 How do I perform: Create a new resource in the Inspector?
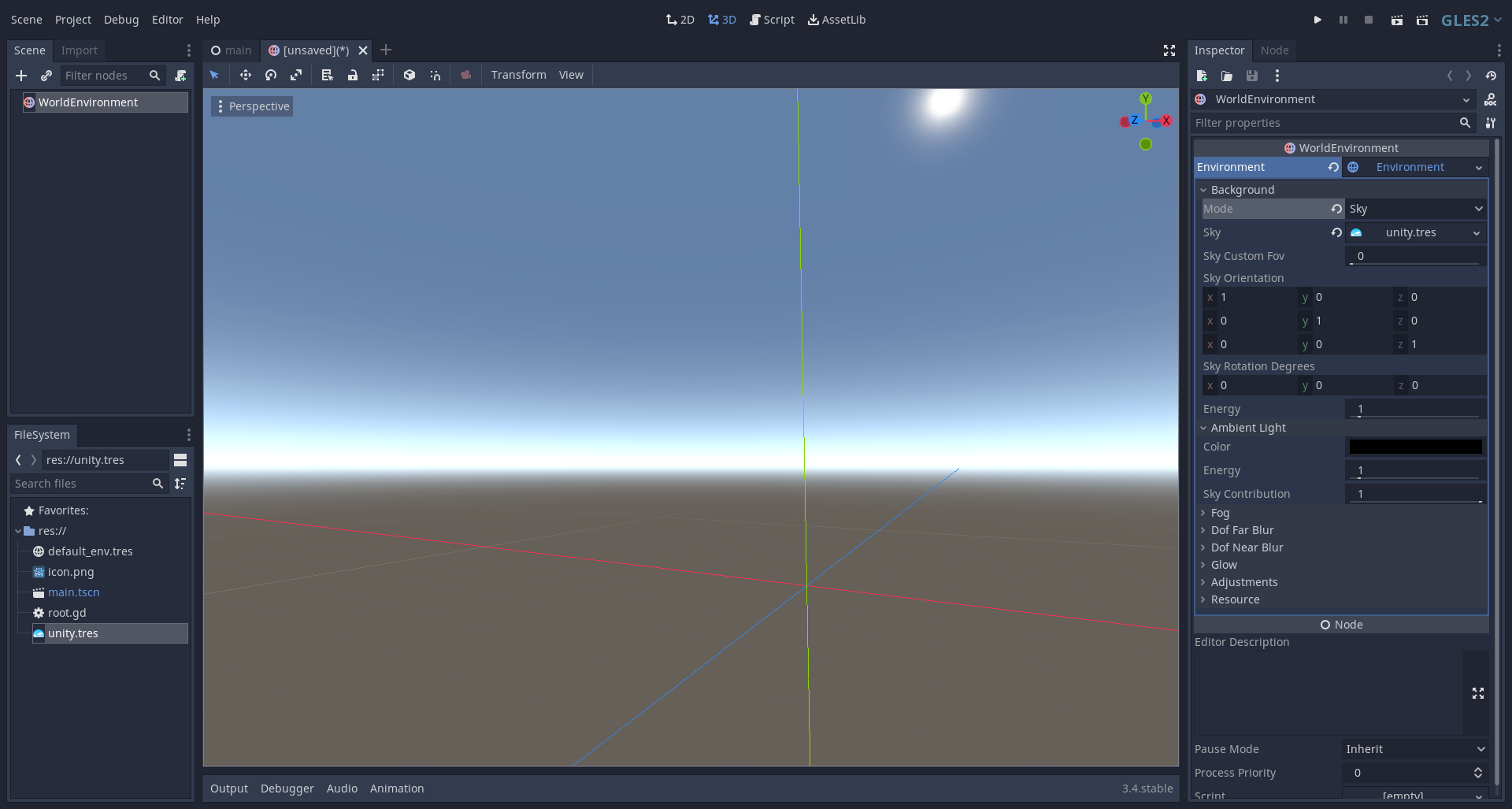point(1203,76)
